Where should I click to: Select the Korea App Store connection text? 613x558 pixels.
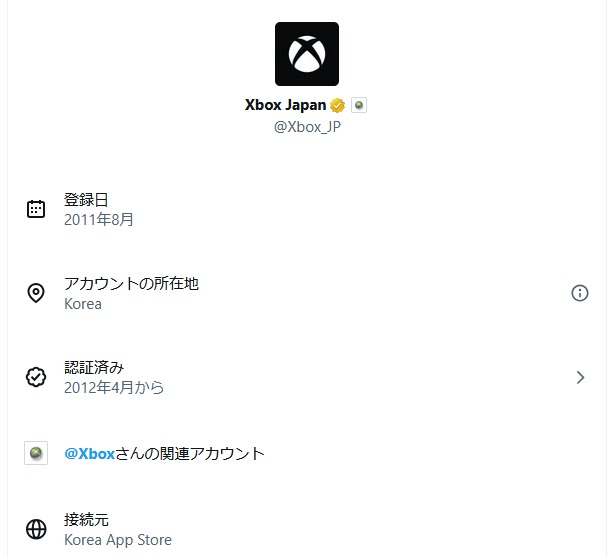pos(118,540)
